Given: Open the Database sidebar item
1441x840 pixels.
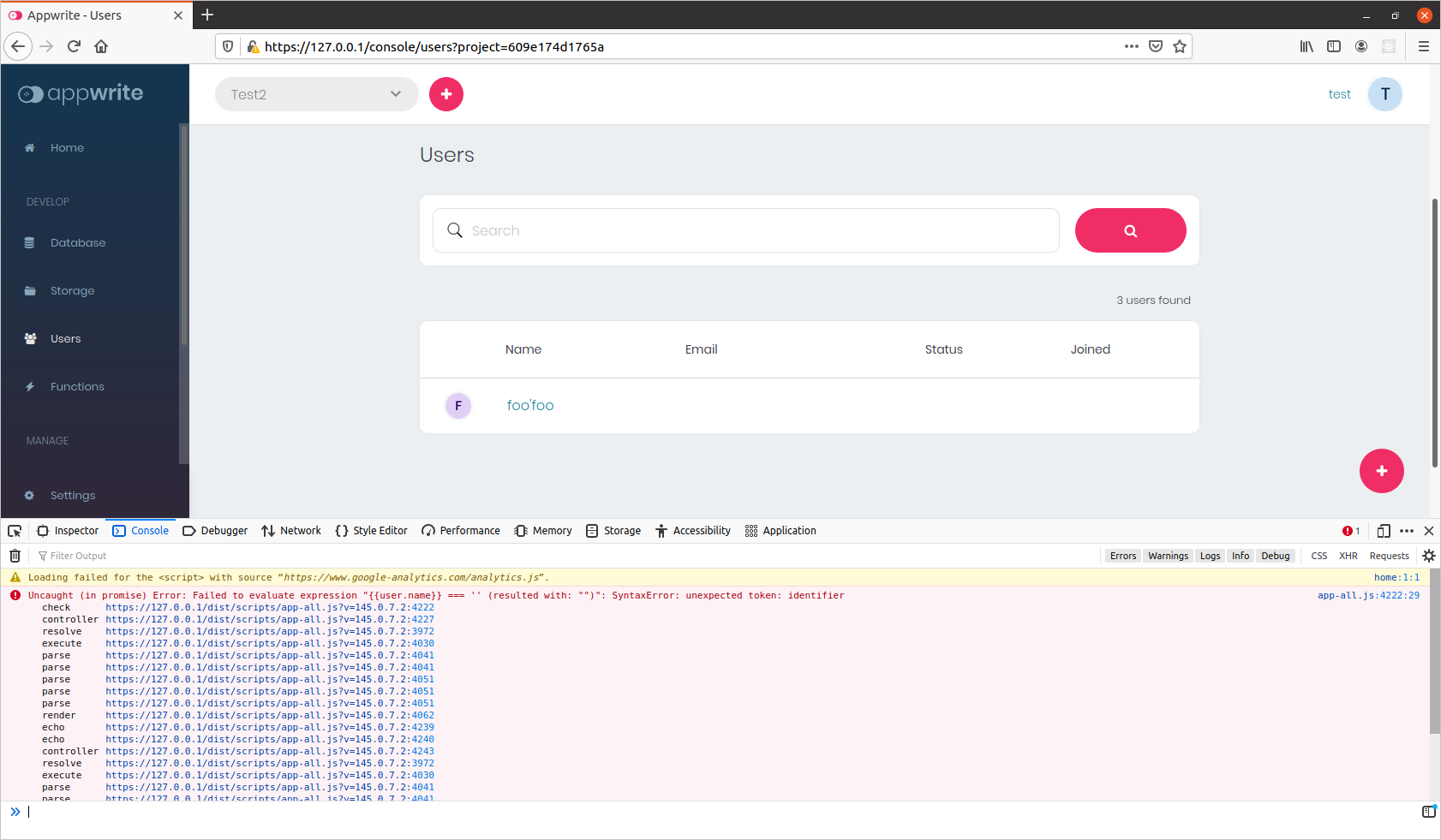Looking at the screenshot, I should (x=78, y=243).
